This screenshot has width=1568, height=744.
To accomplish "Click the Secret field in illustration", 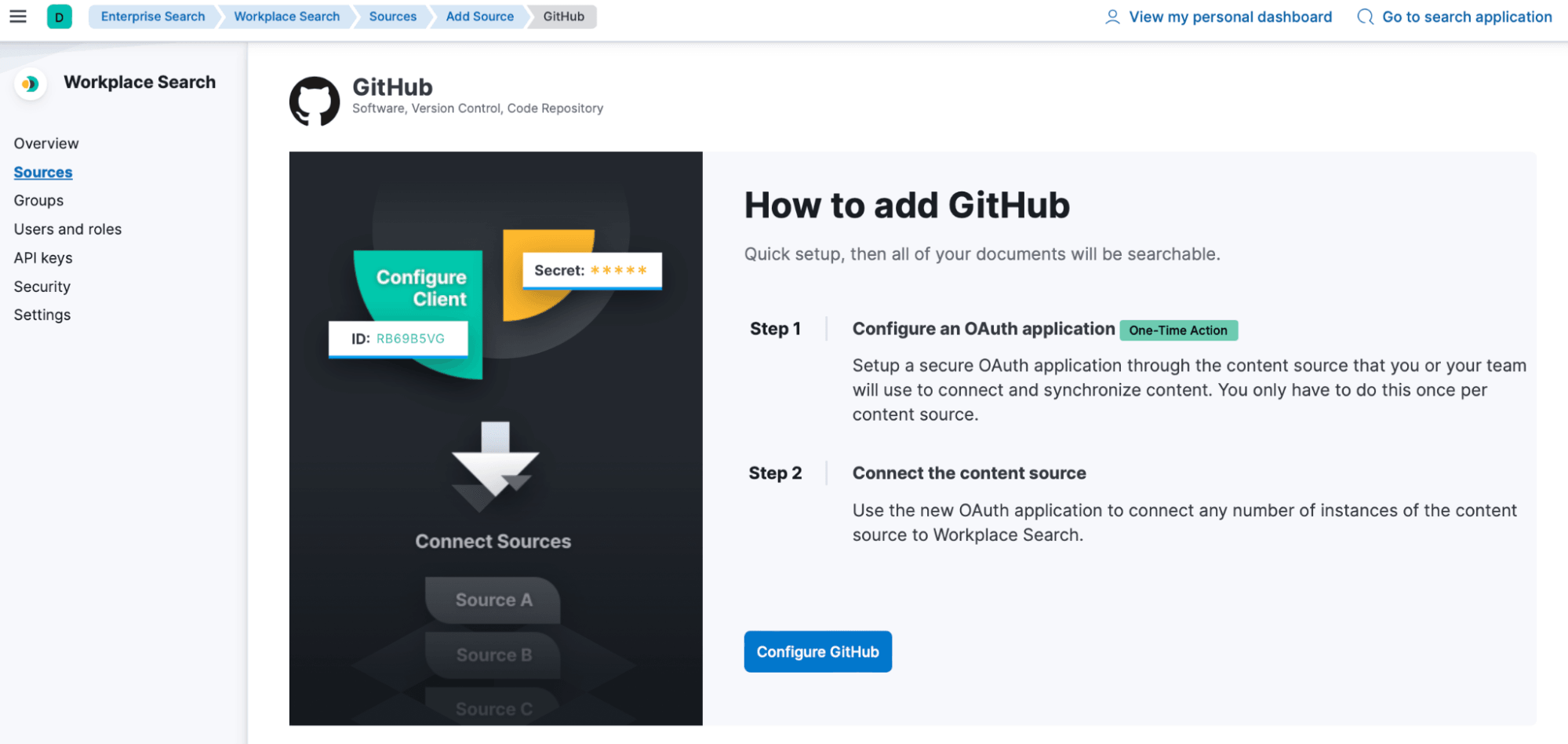I will pos(592,271).
